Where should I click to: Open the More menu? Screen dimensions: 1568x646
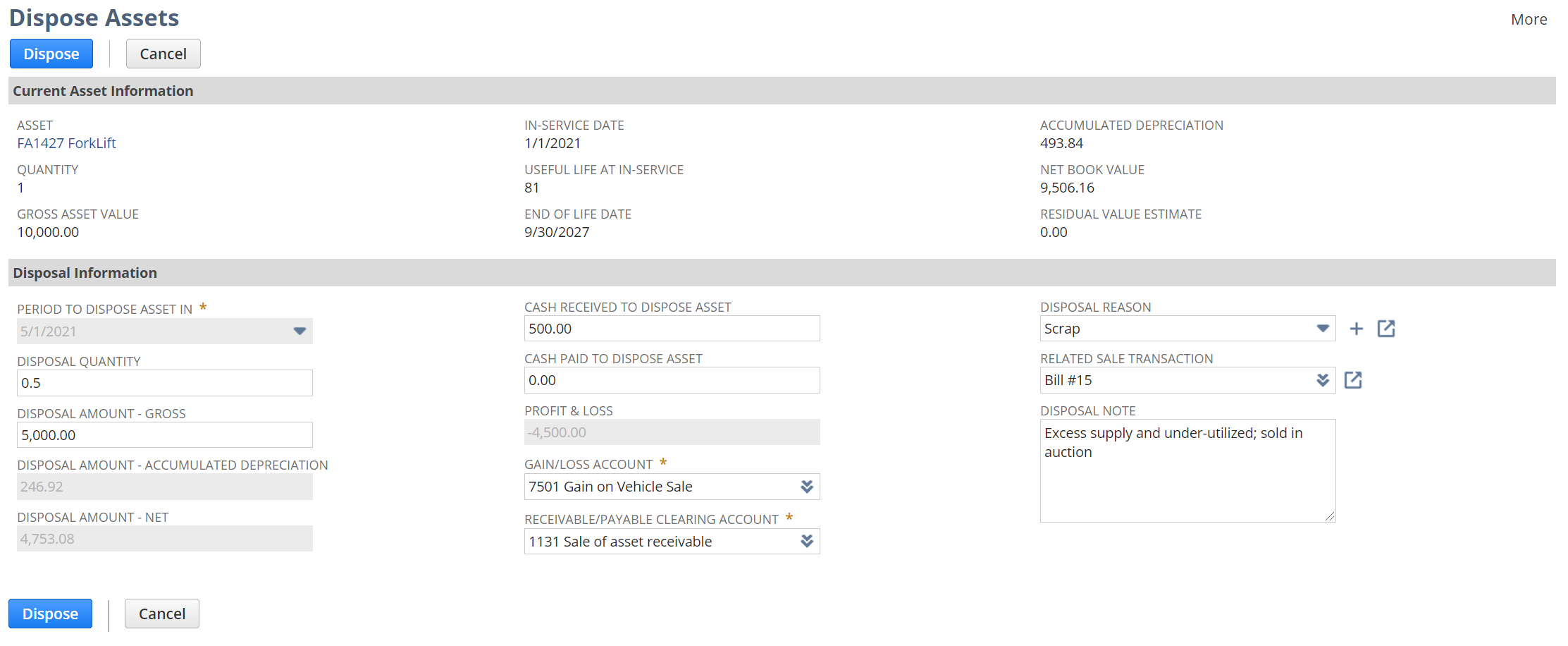1529,20
